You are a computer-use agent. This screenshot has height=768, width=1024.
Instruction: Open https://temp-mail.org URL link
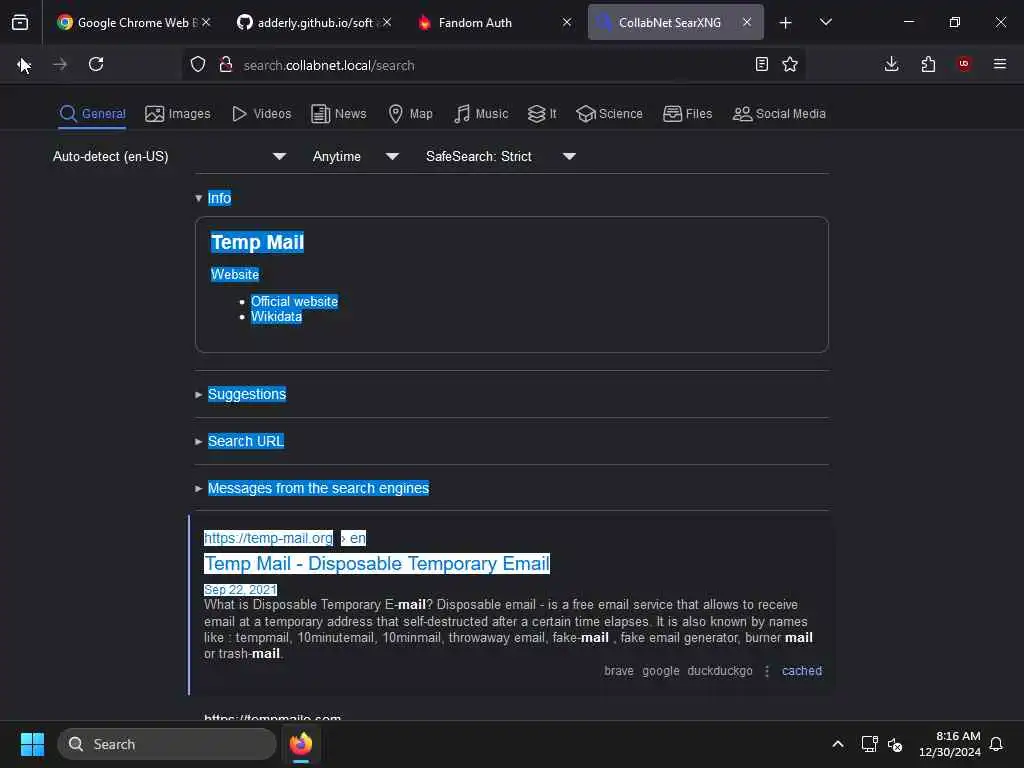tap(268, 538)
